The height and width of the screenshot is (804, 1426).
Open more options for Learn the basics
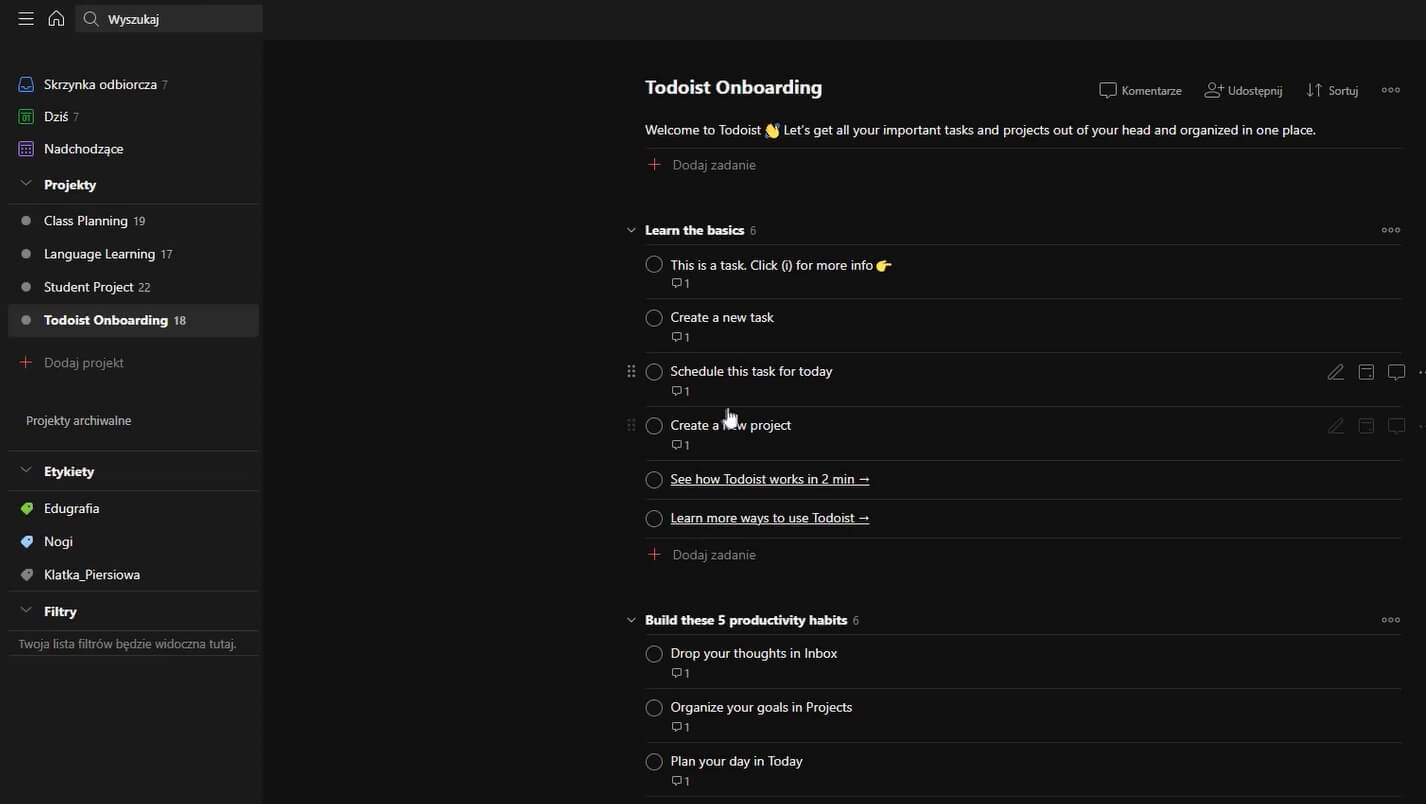click(1390, 230)
